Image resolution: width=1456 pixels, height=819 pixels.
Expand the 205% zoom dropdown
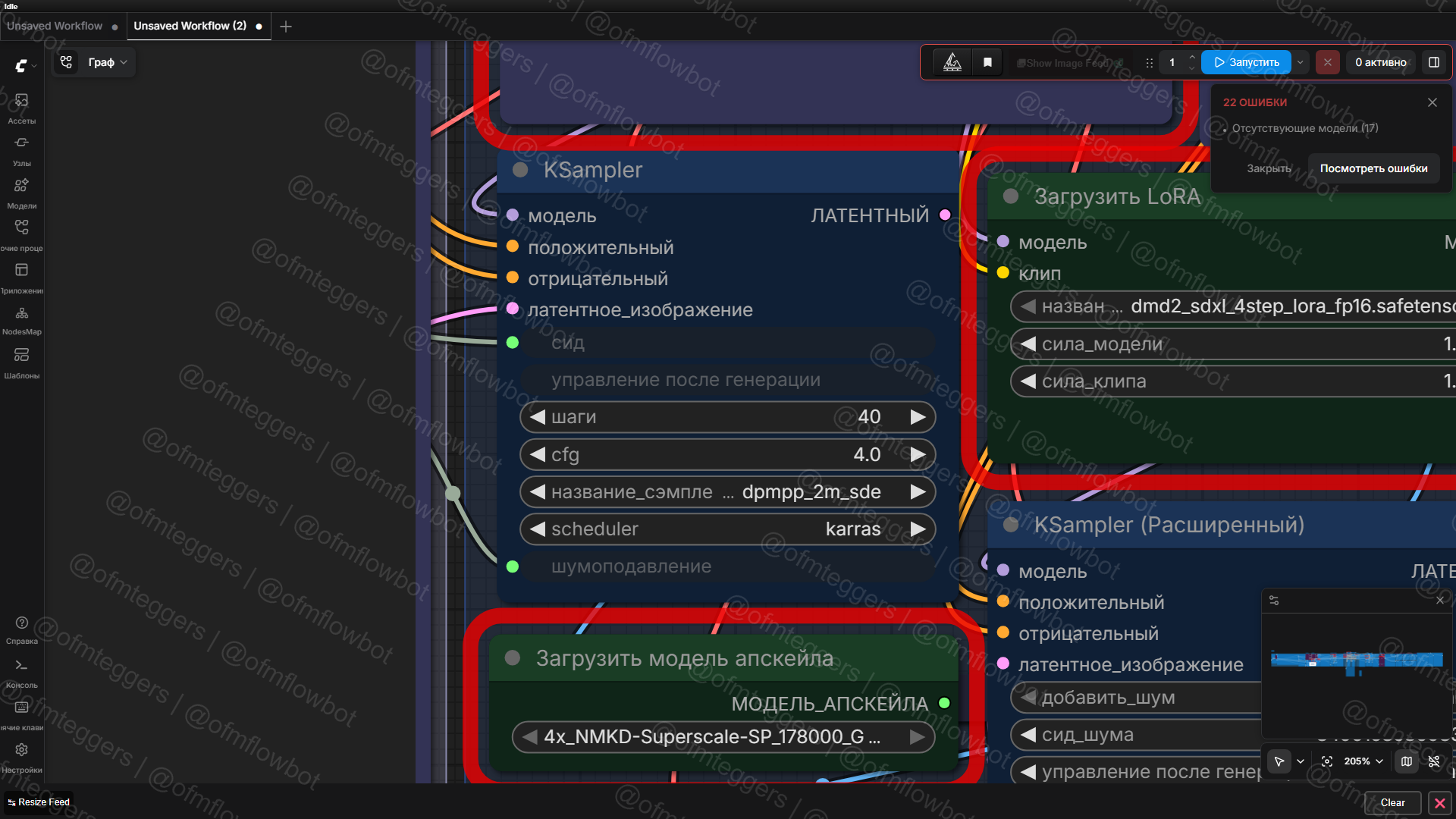click(1363, 761)
